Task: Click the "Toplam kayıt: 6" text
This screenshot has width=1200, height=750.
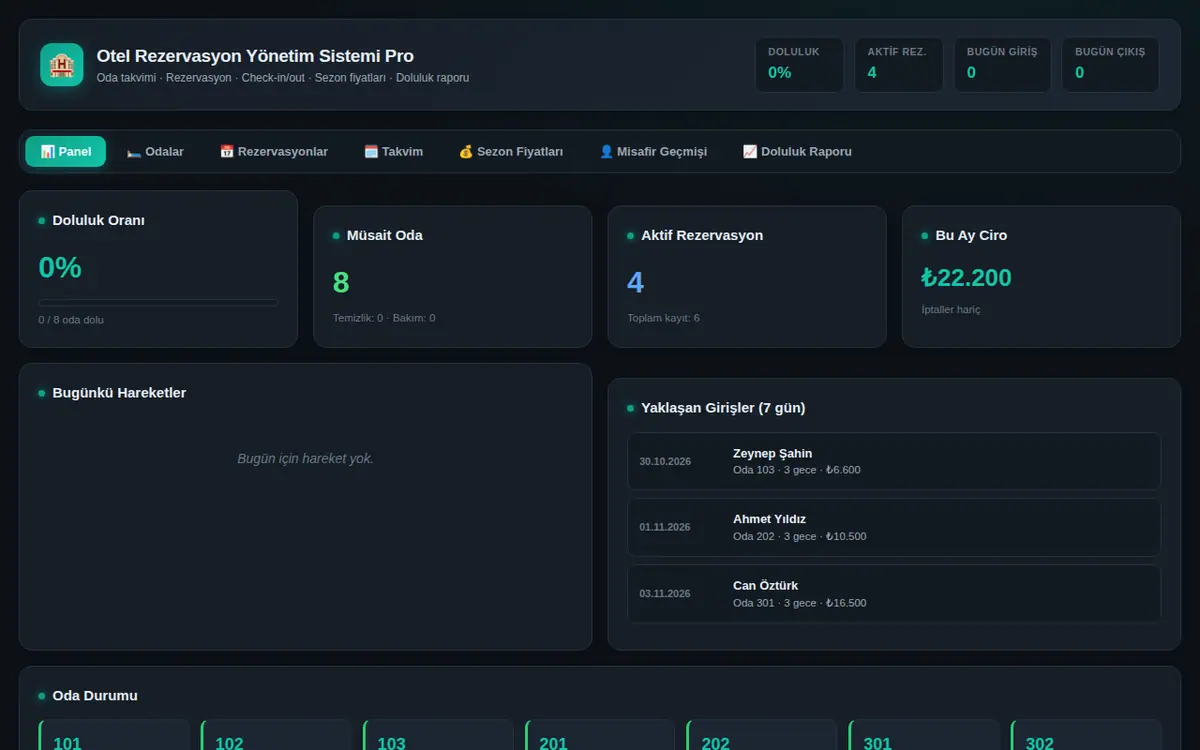Action: tap(664, 318)
